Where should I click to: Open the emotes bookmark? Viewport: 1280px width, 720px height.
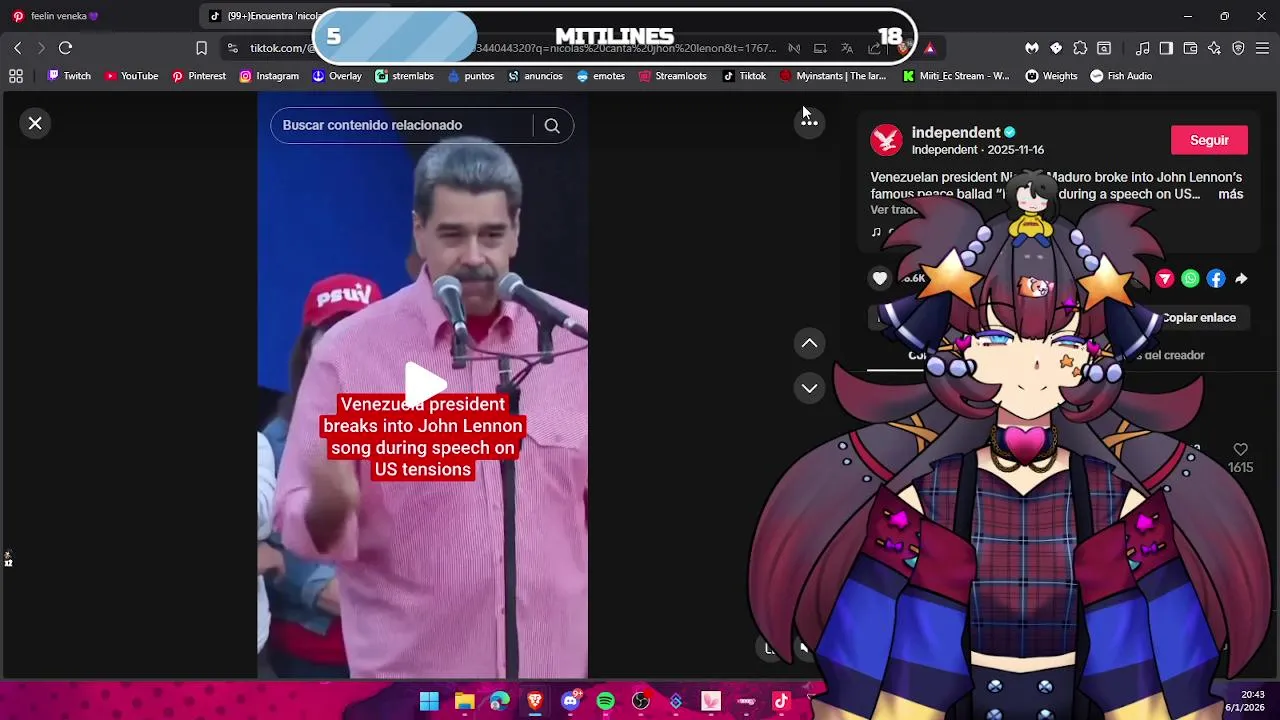[600, 76]
